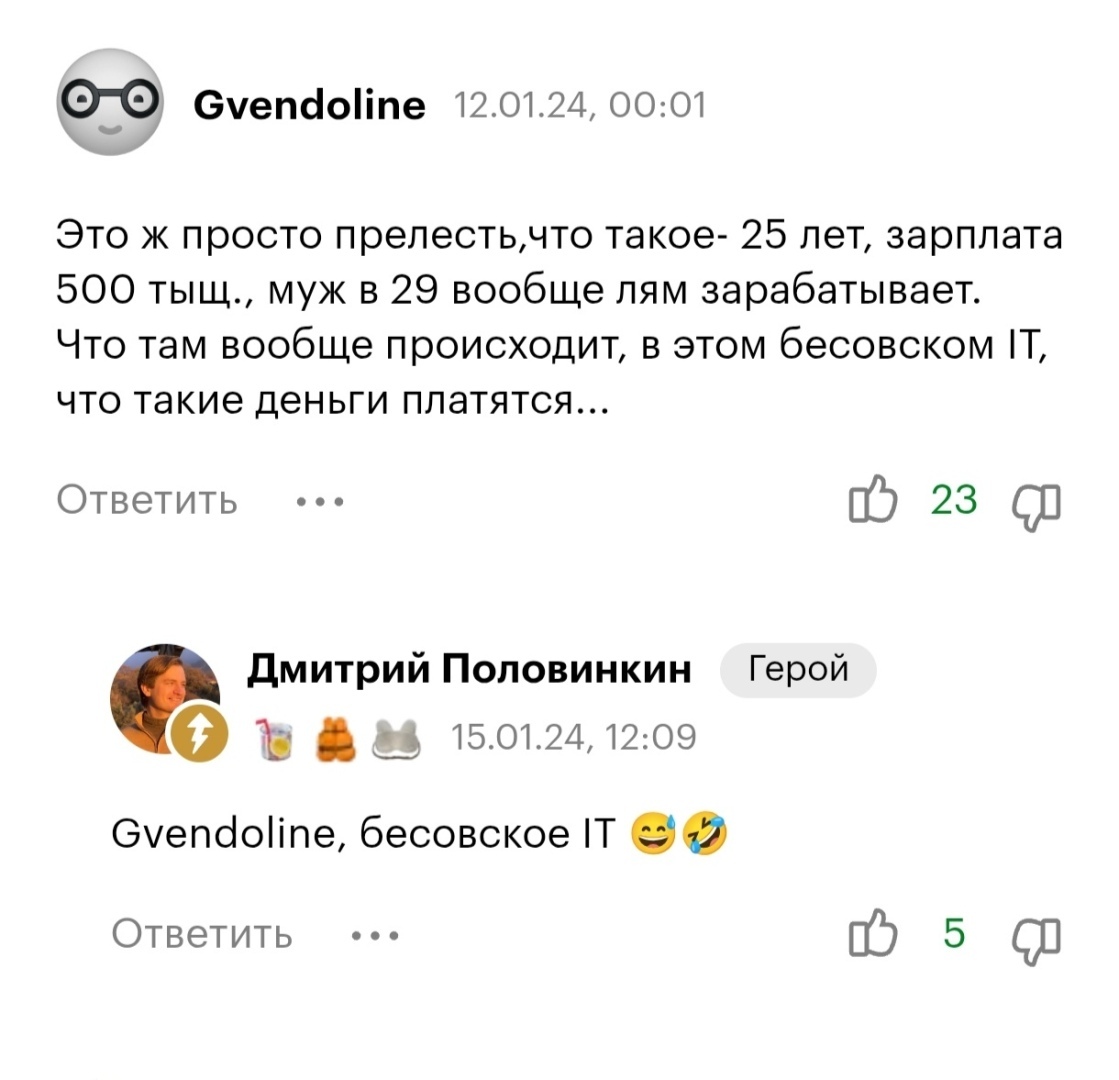
Task: Open the Герой badge next to Дмитрий
Action: pyautogui.click(x=798, y=670)
